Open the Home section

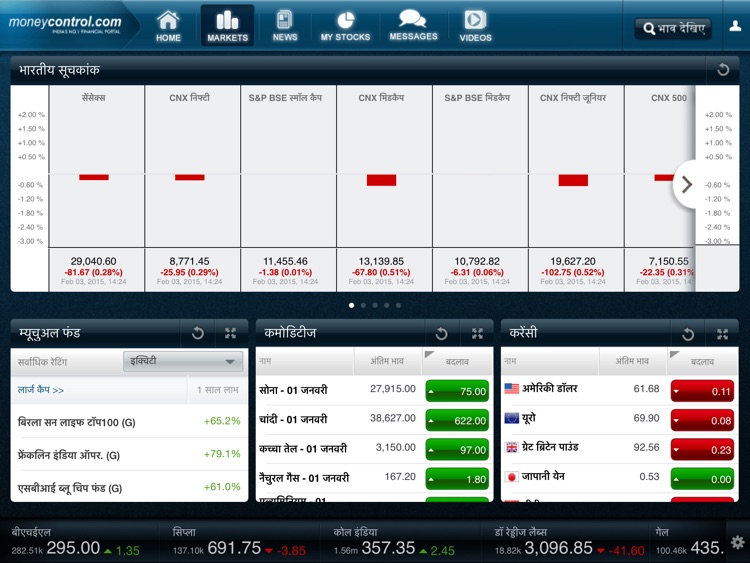tap(168, 26)
